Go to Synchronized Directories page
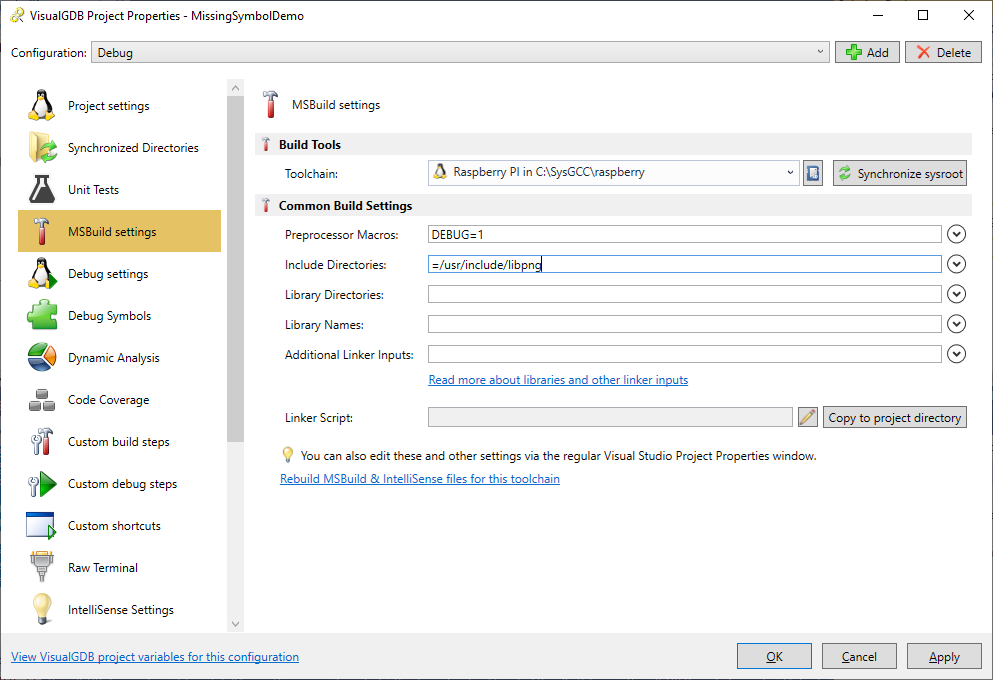The width and height of the screenshot is (993, 680). point(119,148)
